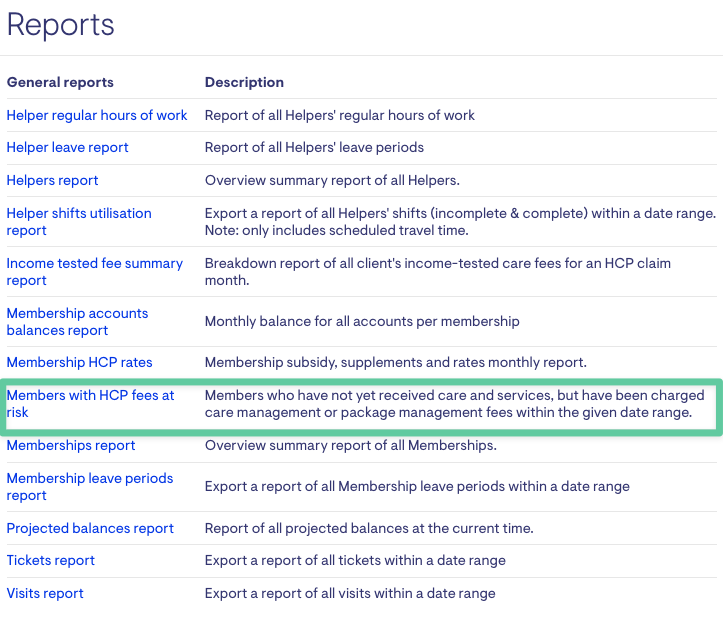Open the Tickets report link
The image size is (723, 617).
click(50, 560)
